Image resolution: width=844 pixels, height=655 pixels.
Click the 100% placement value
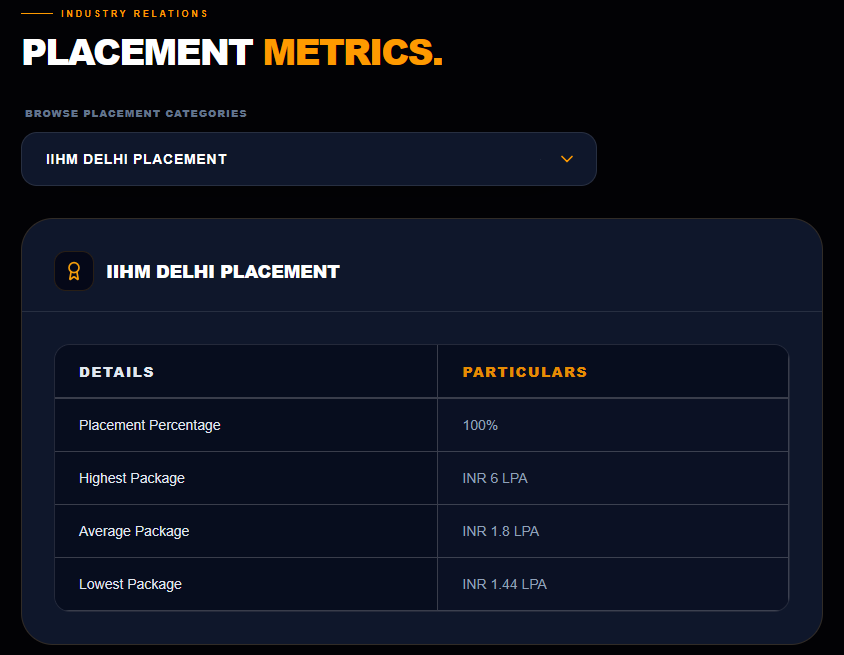pos(480,425)
